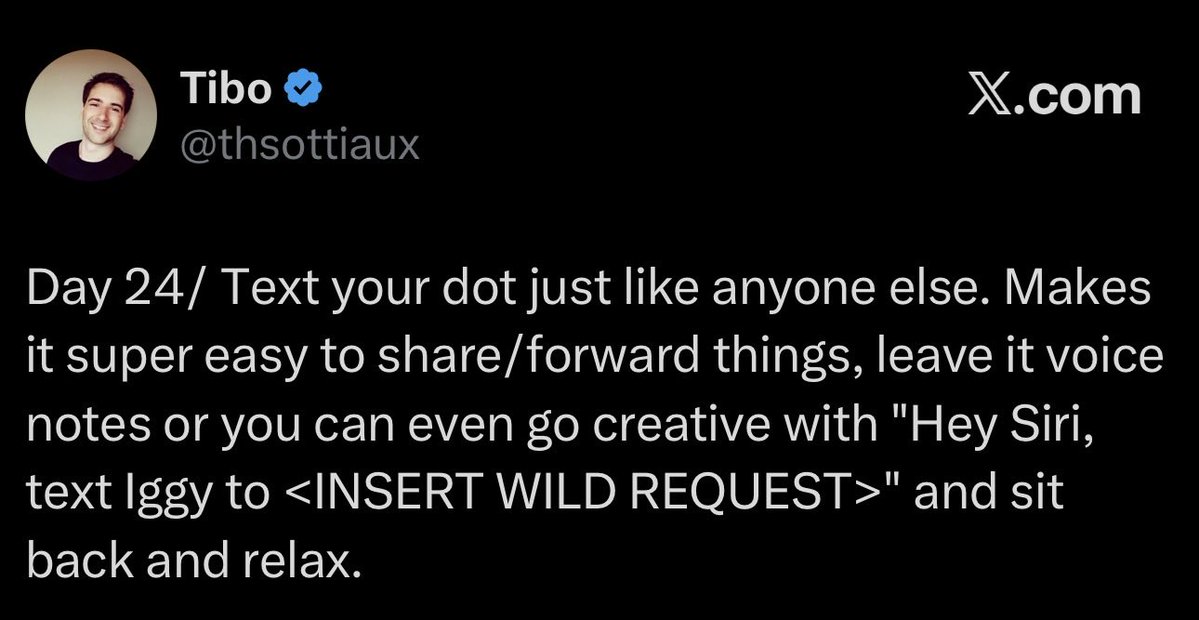Click the words back and relax
This screenshot has width=1199, height=620.
click(x=193, y=562)
